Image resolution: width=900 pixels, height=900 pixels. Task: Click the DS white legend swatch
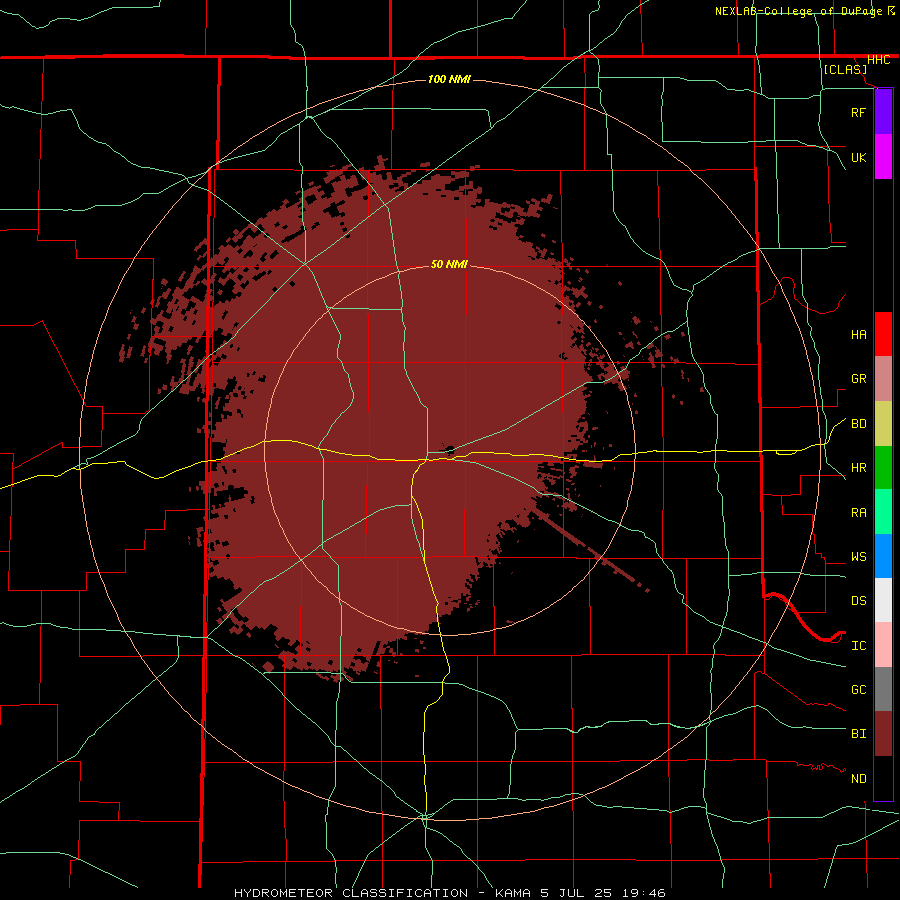(x=883, y=600)
